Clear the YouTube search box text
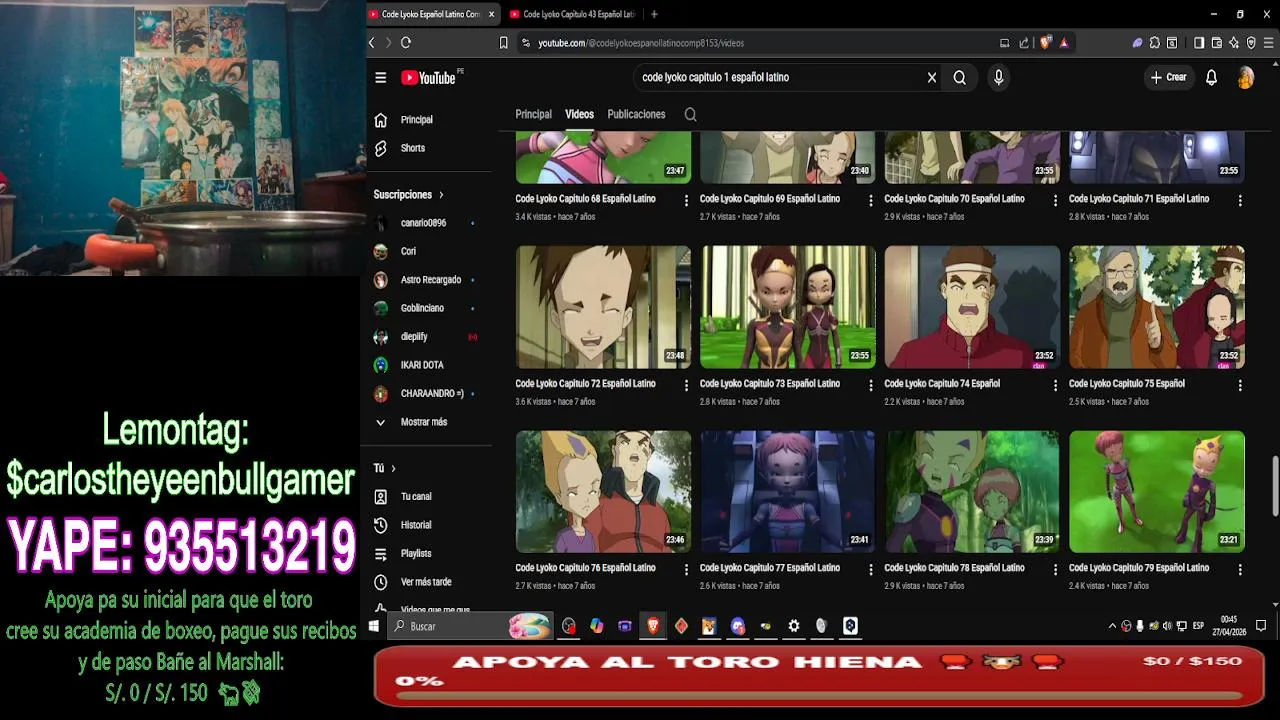 932,77
